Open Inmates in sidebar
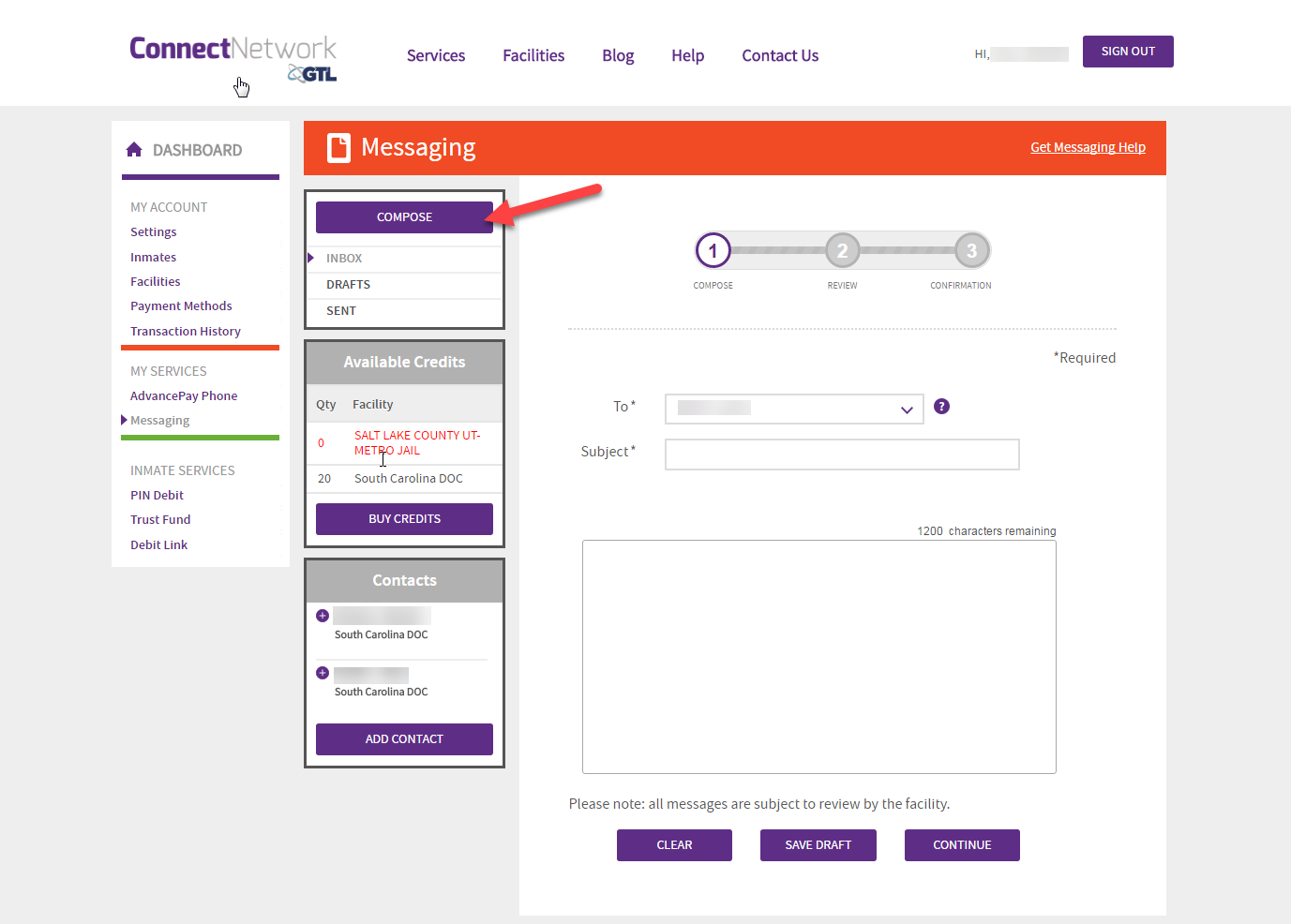Viewport: 1291px width, 924px height. tap(154, 258)
